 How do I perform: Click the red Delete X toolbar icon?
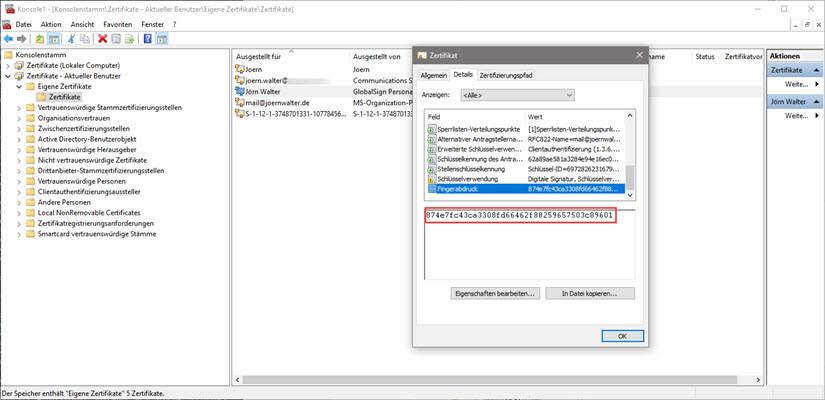tap(102, 38)
